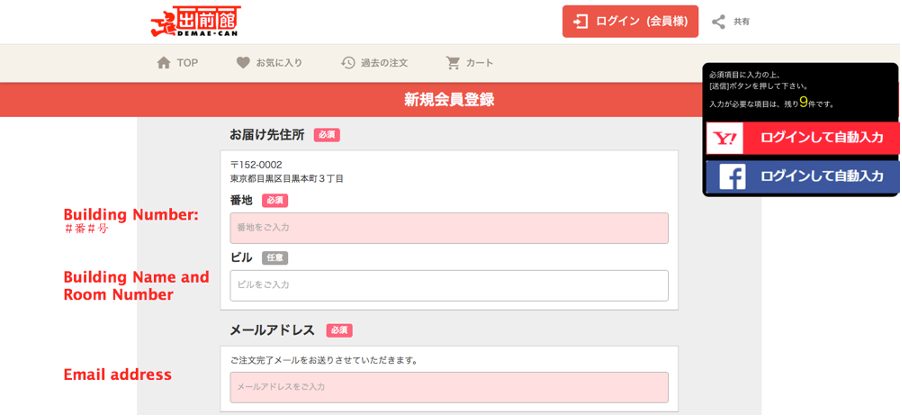Click the login arrow icon
Image resolution: width=902 pixels, height=416 pixels.
coord(581,22)
